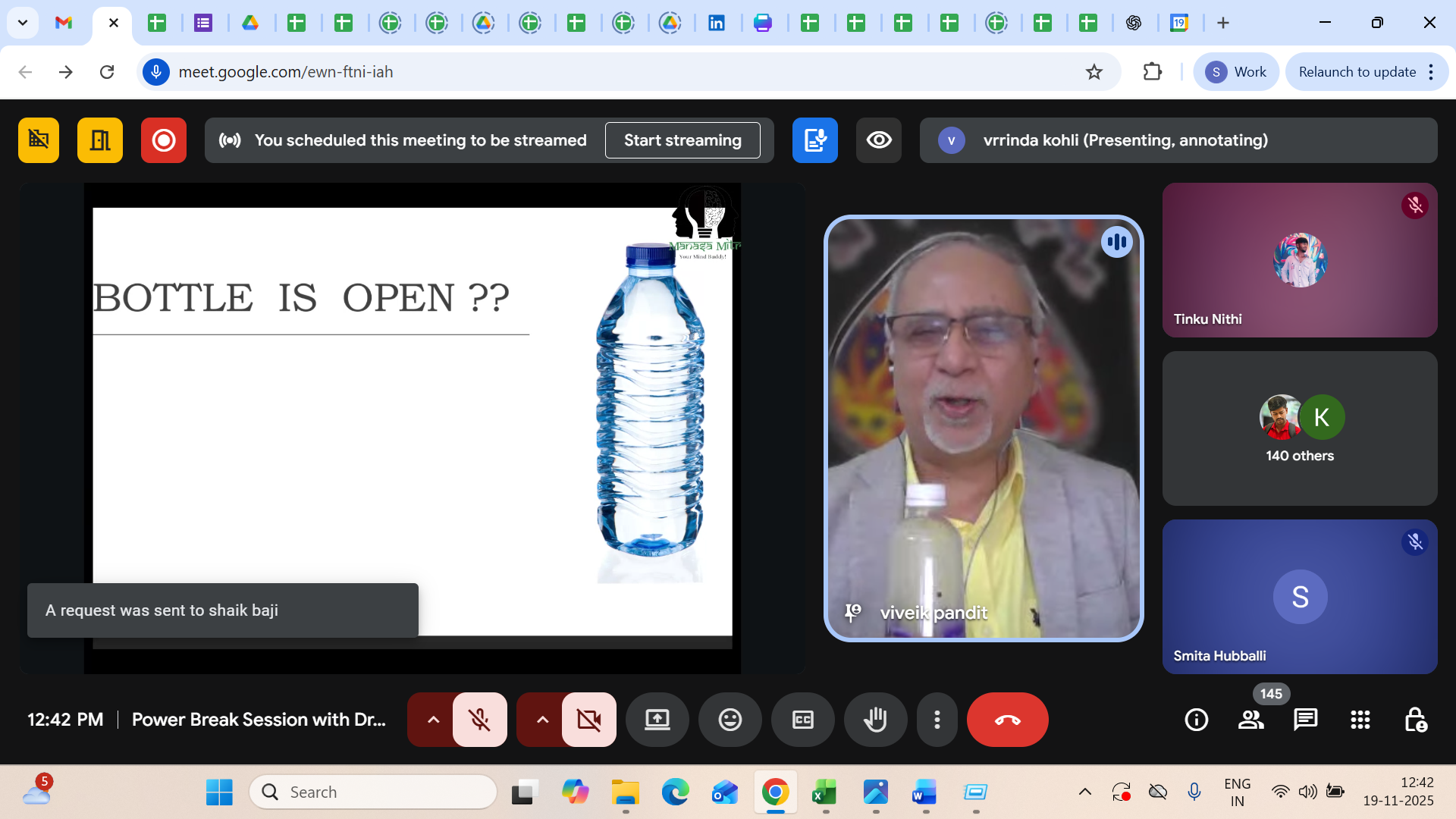Click the Start streaming button
1456x819 pixels.
pyautogui.click(x=682, y=140)
